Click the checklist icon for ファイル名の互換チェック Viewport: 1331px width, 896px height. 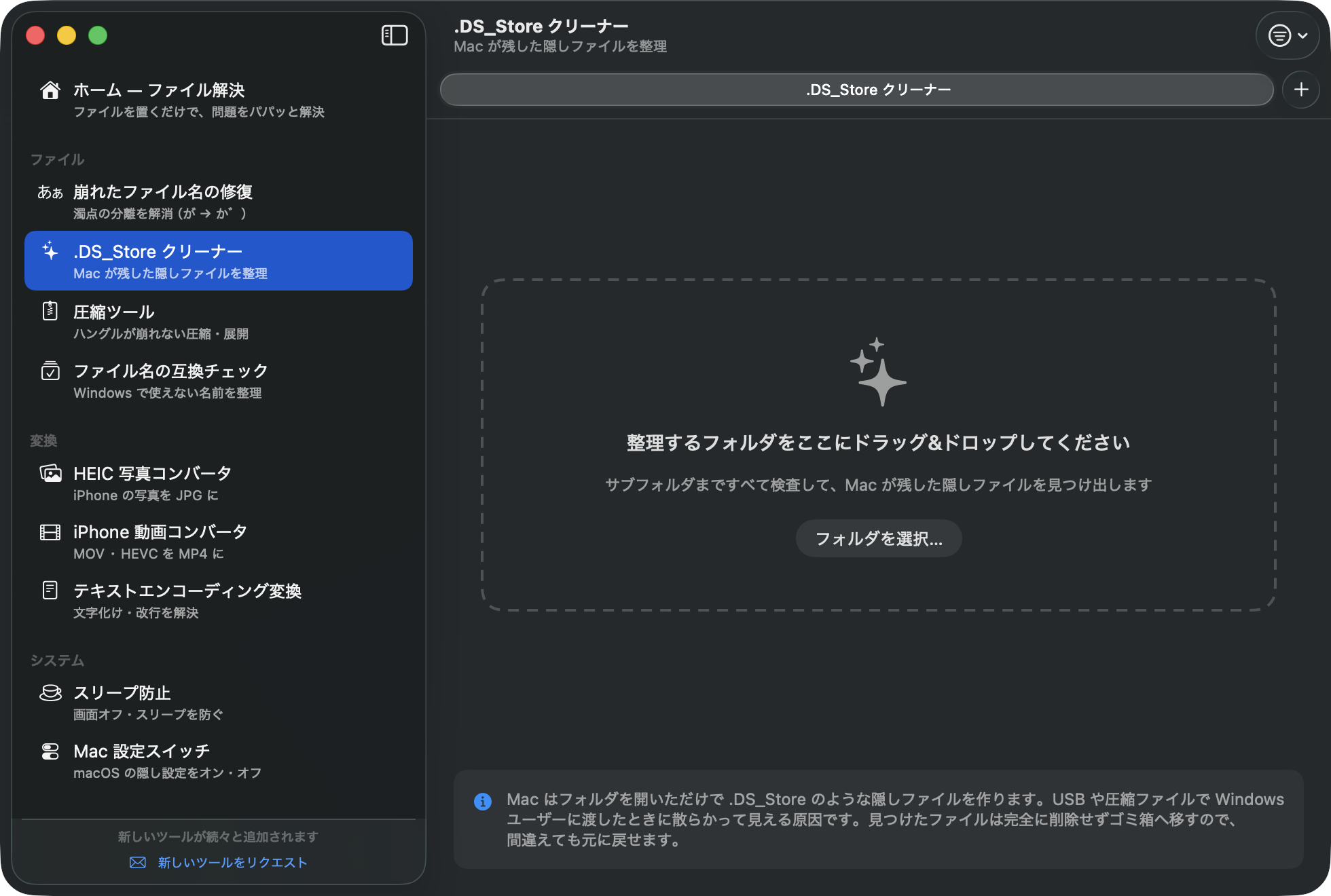(x=50, y=371)
